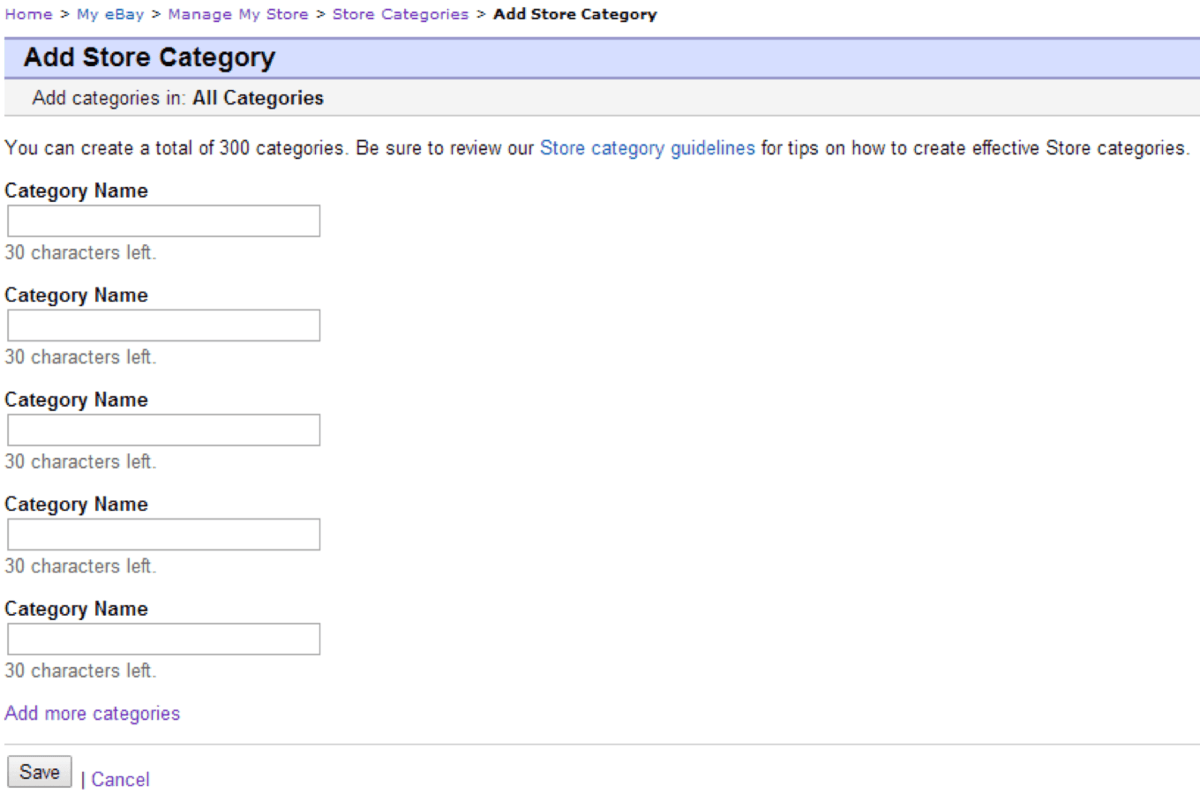Go to Home breadcrumb link
Viewport: 1200px width, 801px height.
pyautogui.click(x=29, y=14)
